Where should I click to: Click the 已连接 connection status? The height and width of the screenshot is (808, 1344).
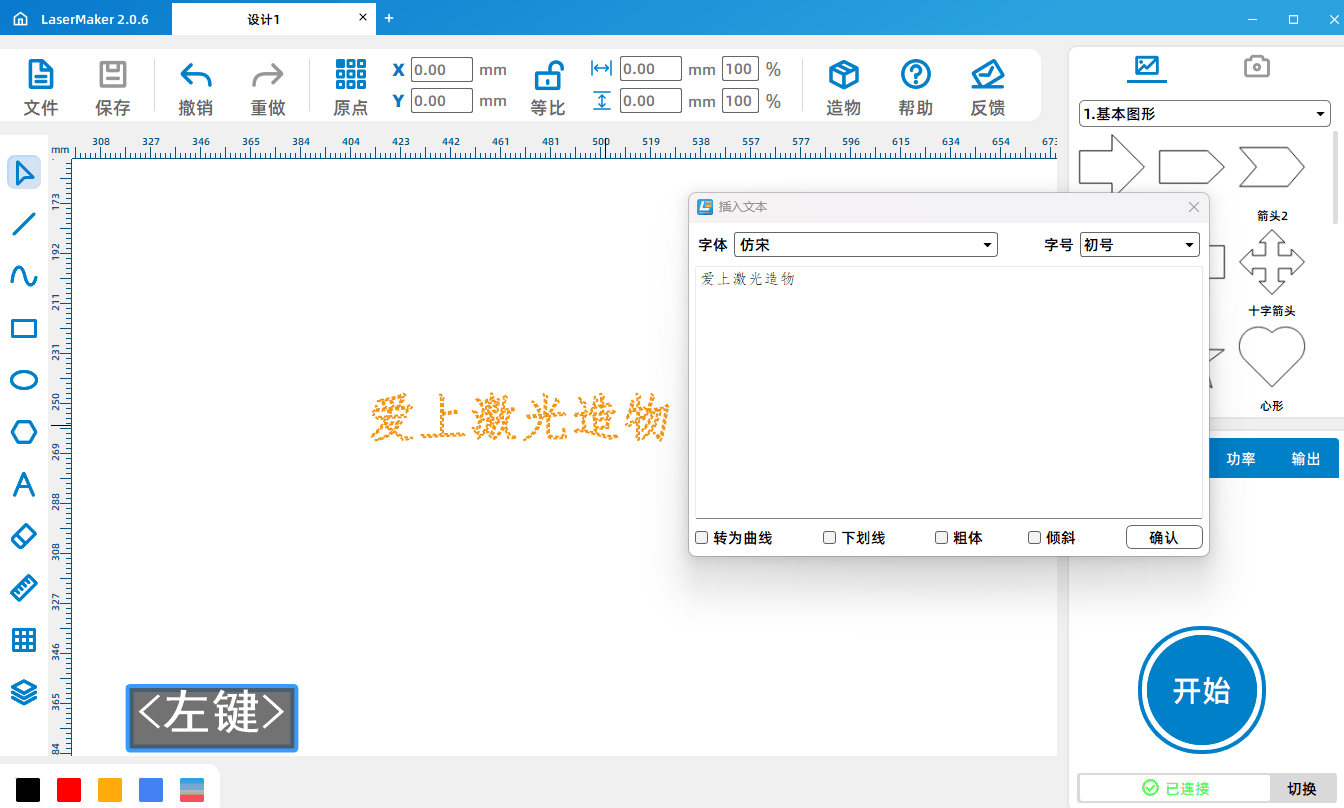click(x=1175, y=789)
